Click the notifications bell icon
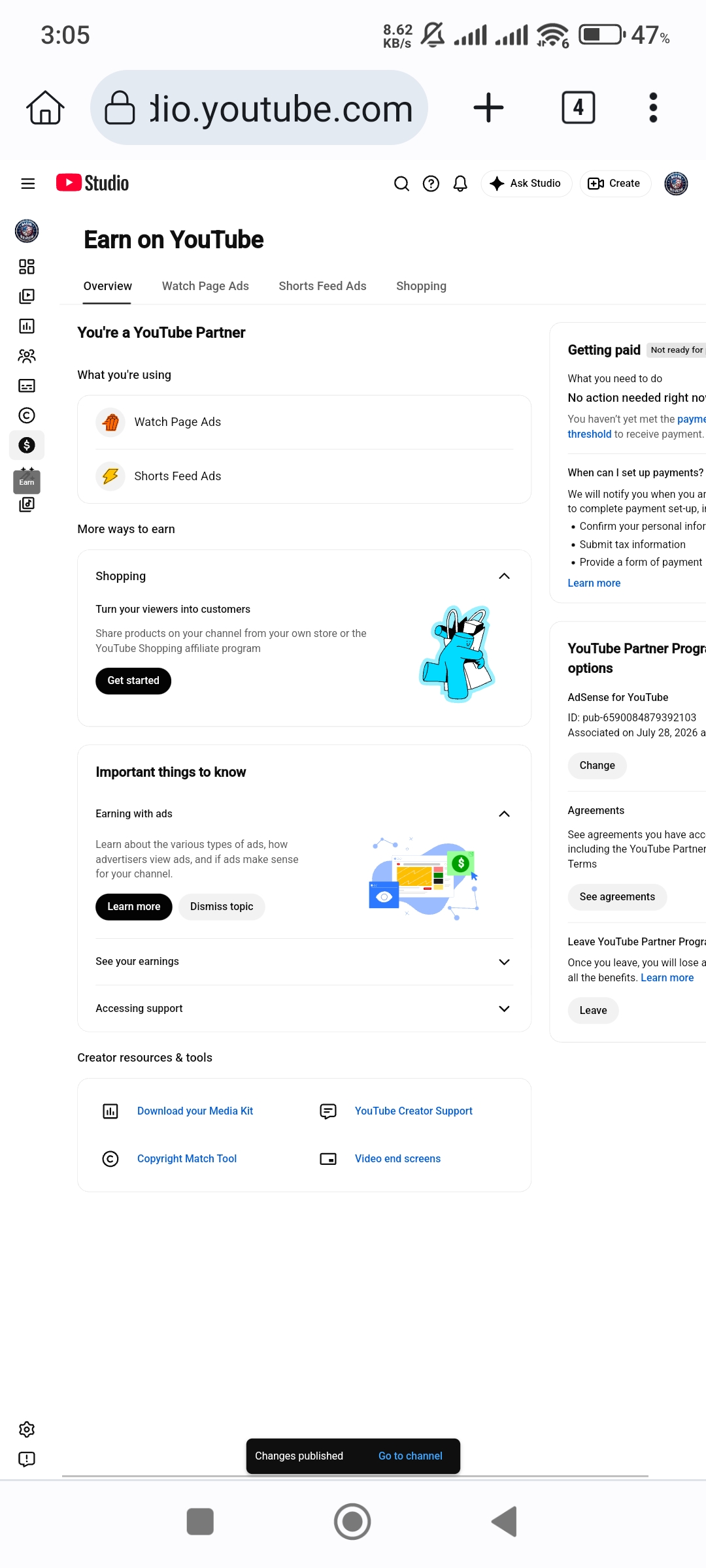The width and height of the screenshot is (706, 1568). (x=460, y=184)
